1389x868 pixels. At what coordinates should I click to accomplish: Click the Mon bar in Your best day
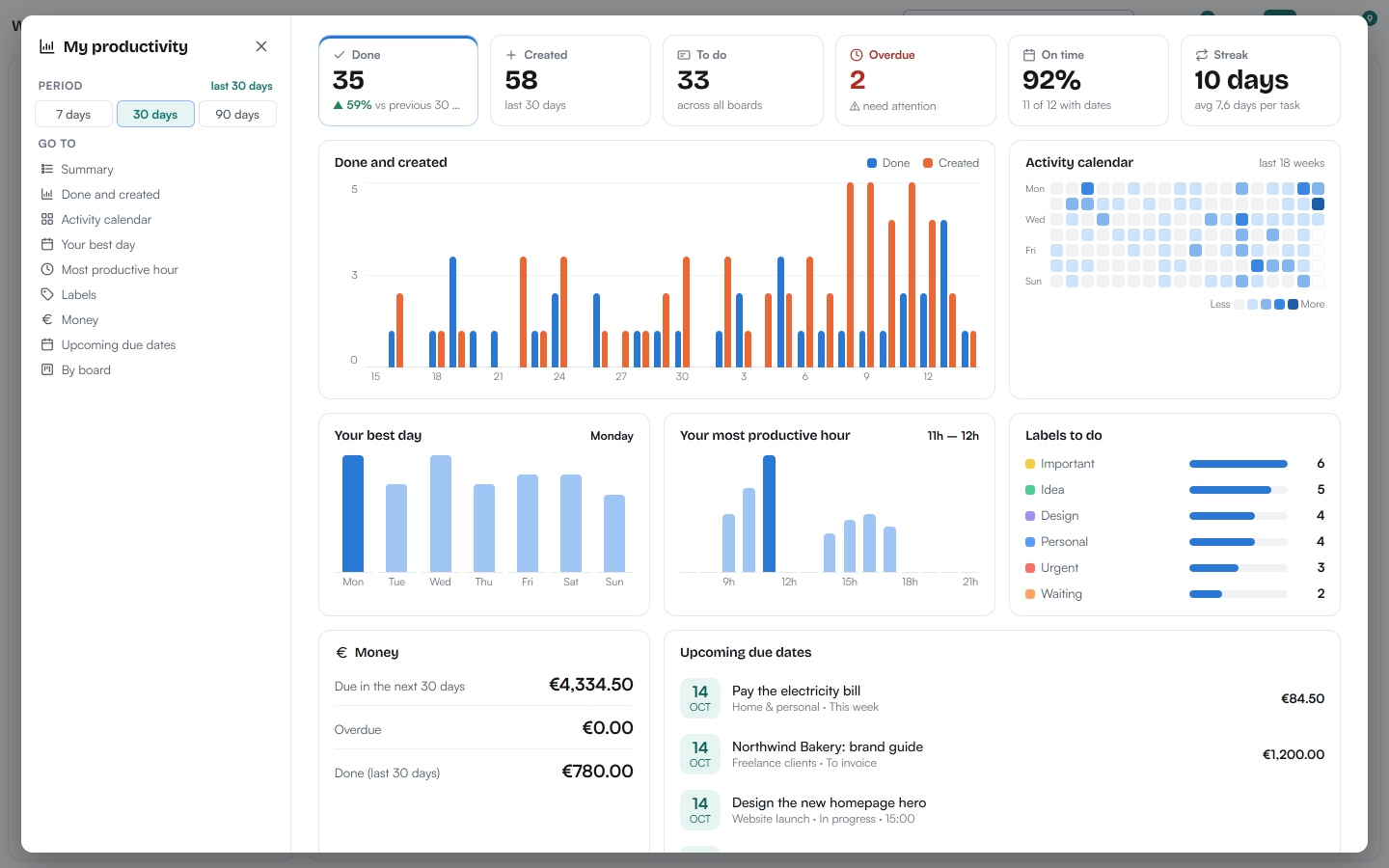353,513
